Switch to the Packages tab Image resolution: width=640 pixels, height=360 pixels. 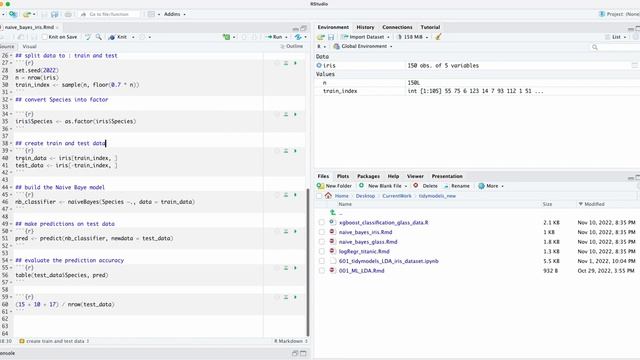pyautogui.click(x=368, y=176)
